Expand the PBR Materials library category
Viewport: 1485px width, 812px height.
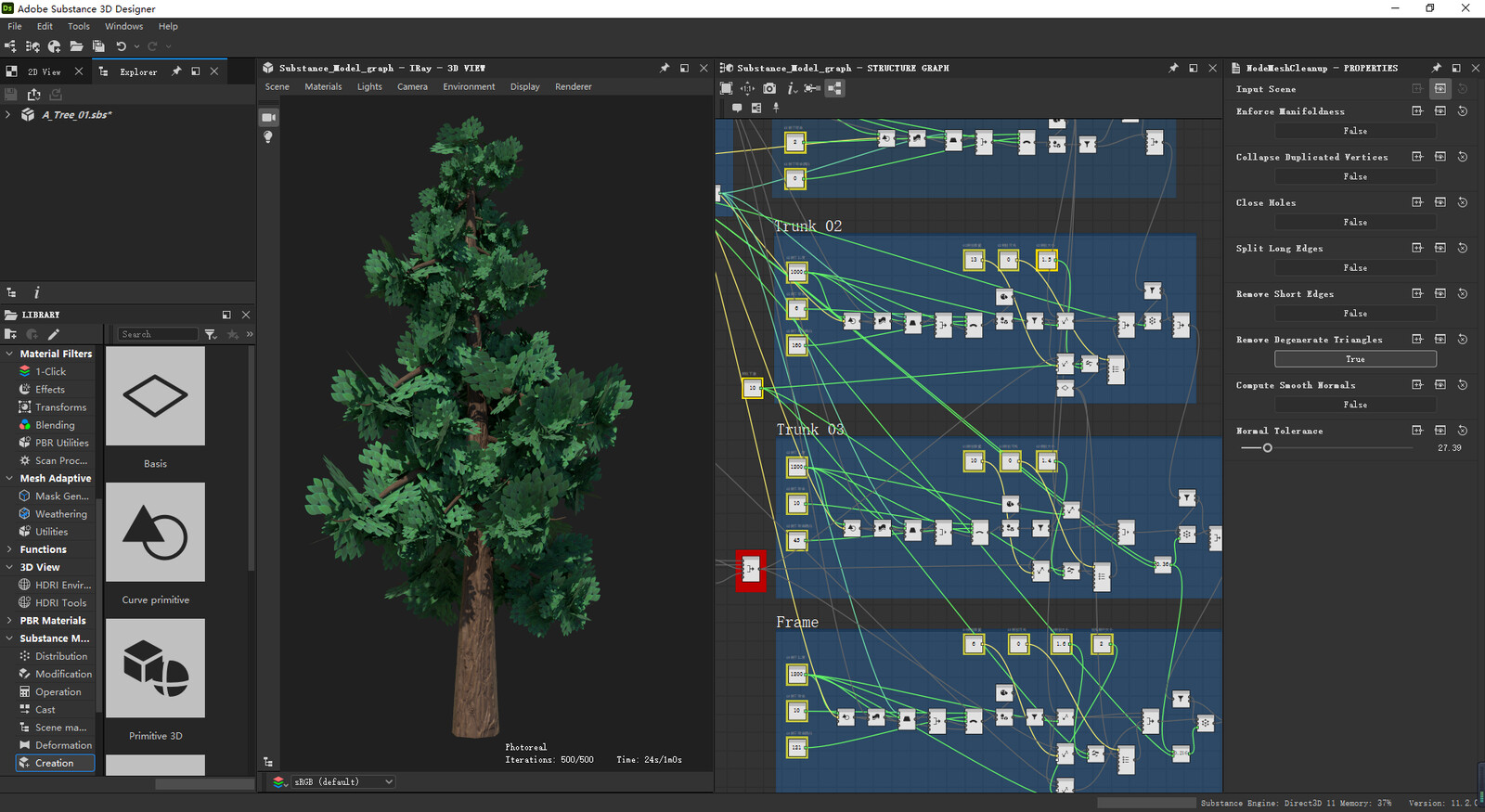pyautogui.click(x=9, y=621)
